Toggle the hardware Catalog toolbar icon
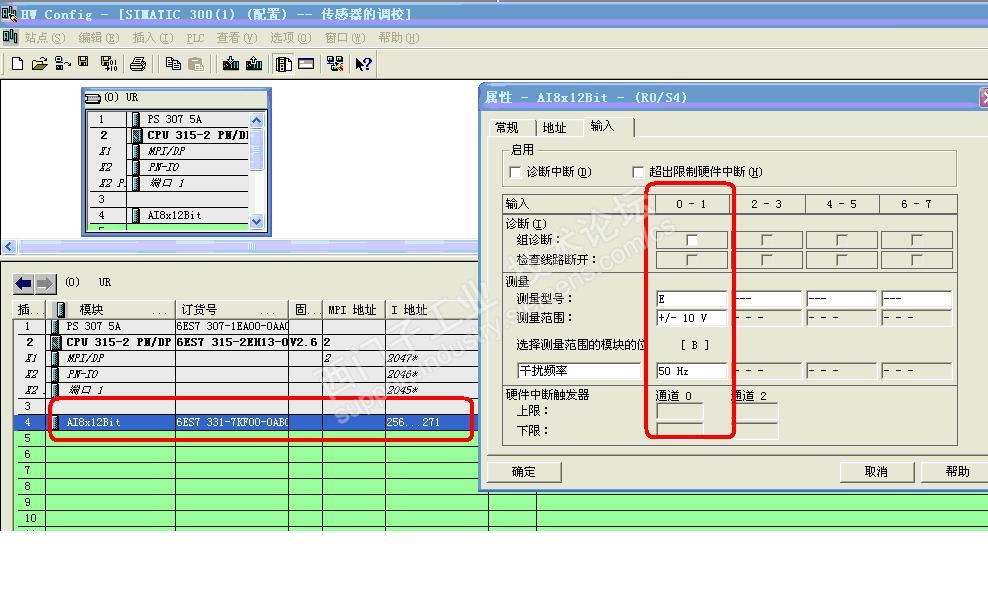 284,64
